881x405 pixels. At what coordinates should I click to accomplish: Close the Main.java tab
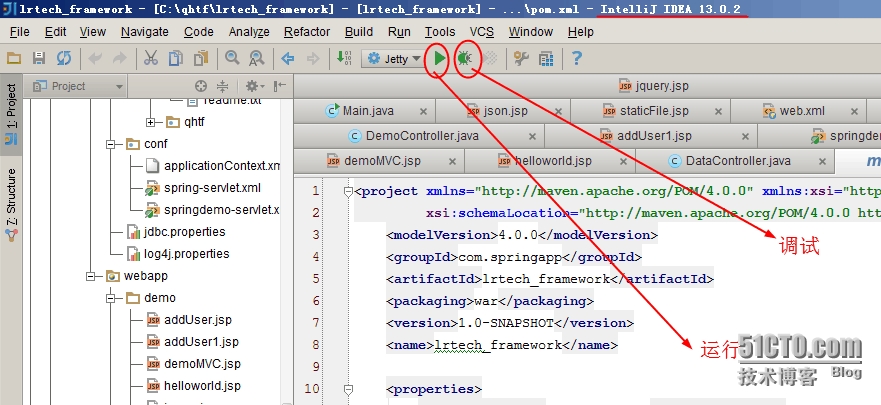pos(424,112)
